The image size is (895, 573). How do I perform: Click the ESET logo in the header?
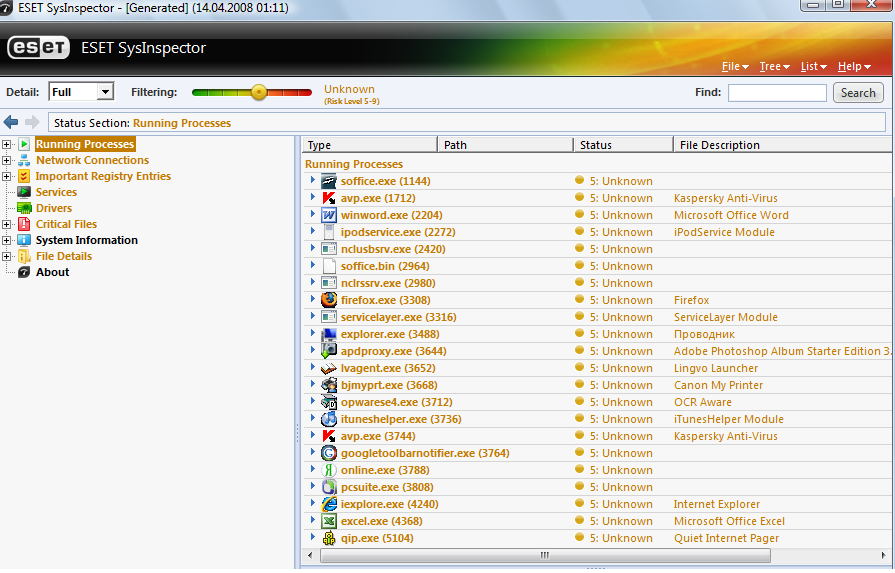tap(38, 48)
